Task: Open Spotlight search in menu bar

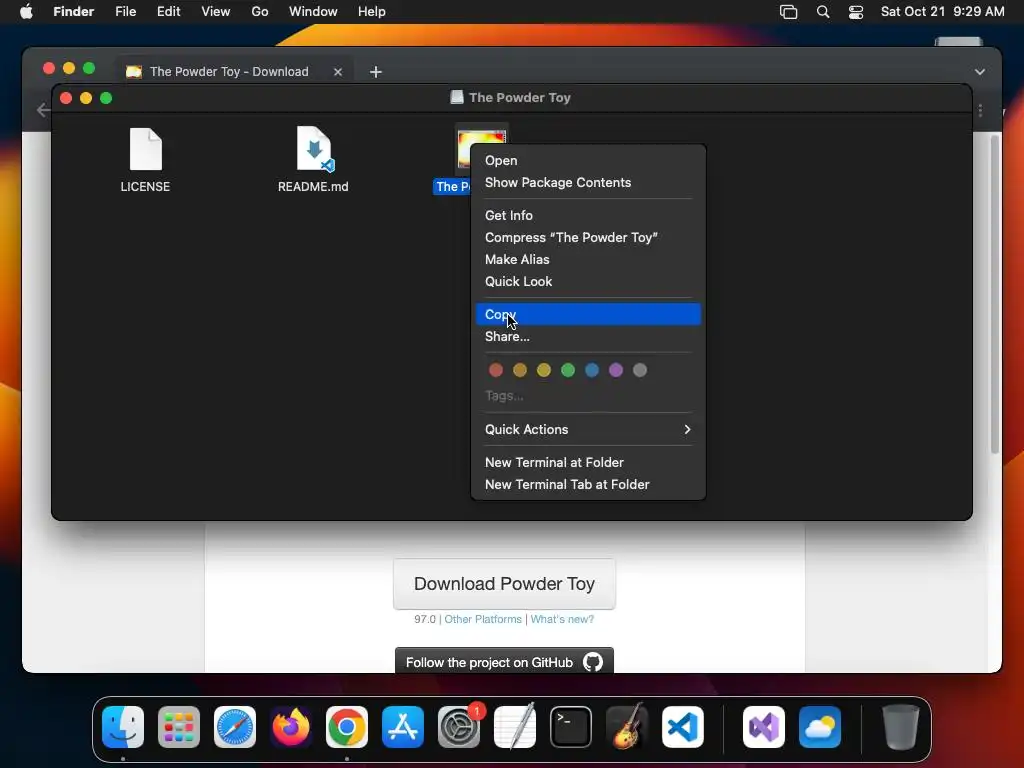Action: 823,12
